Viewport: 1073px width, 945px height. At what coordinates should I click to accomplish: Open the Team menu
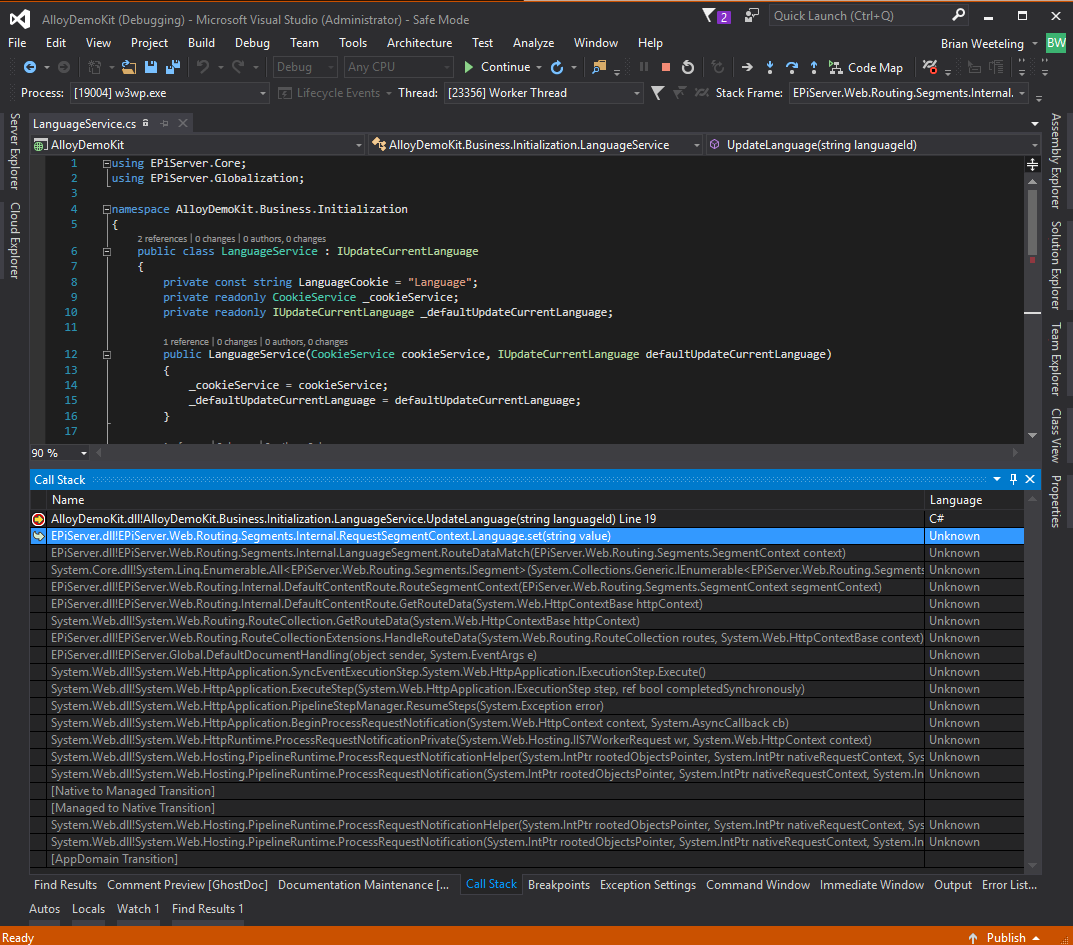(x=304, y=42)
